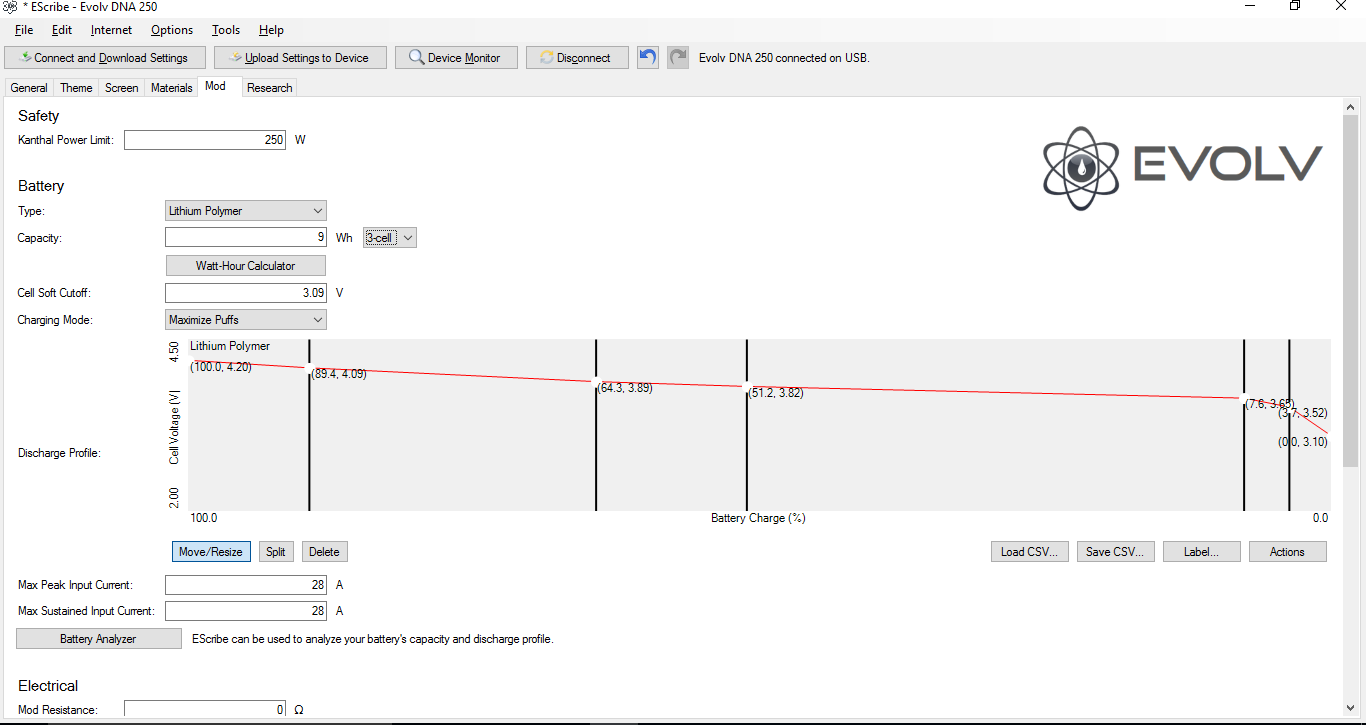Click the Cell Soft Cutoff input field
This screenshot has height=725, width=1366.
pyautogui.click(x=245, y=293)
